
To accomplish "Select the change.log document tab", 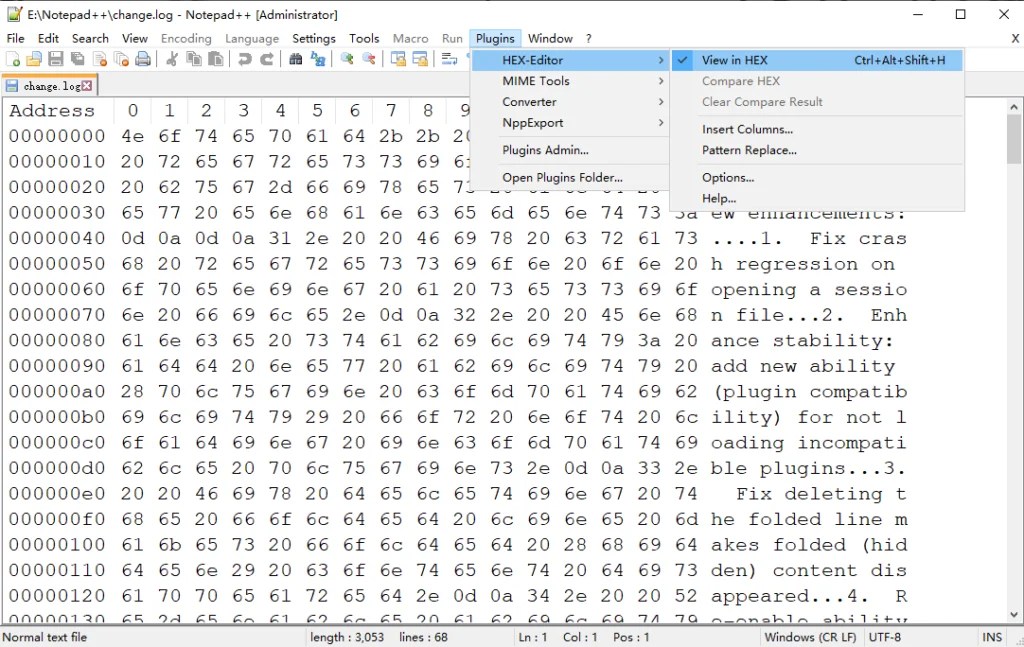I will pyautogui.click(x=49, y=86).
